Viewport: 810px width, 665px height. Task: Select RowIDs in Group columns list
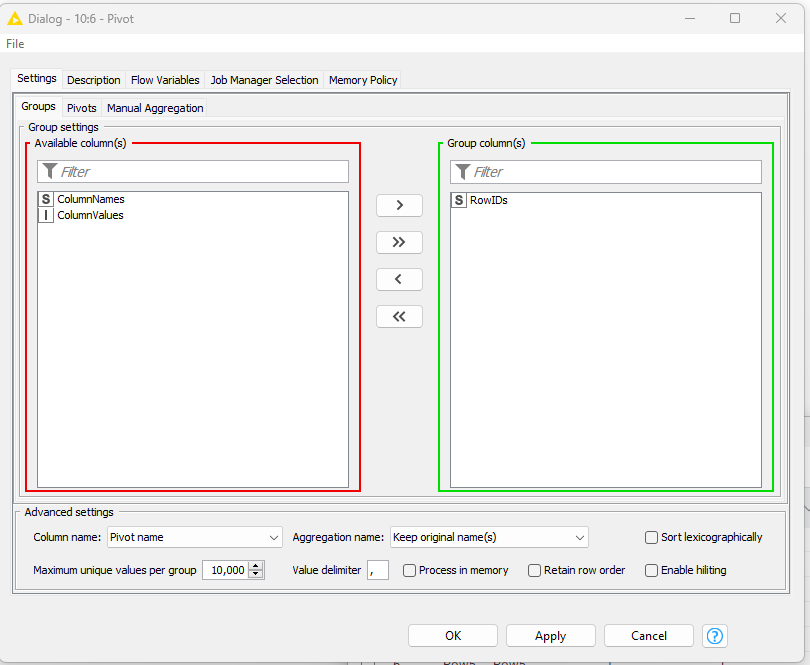(x=488, y=200)
